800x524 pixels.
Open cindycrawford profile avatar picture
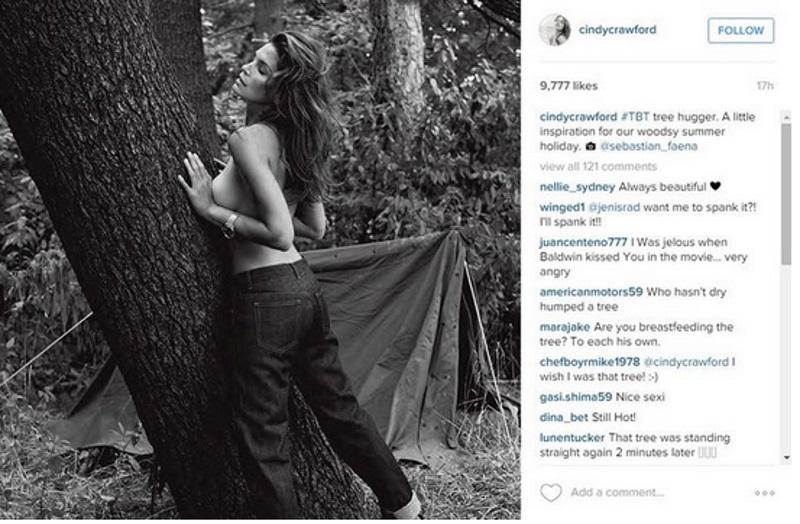pos(555,30)
